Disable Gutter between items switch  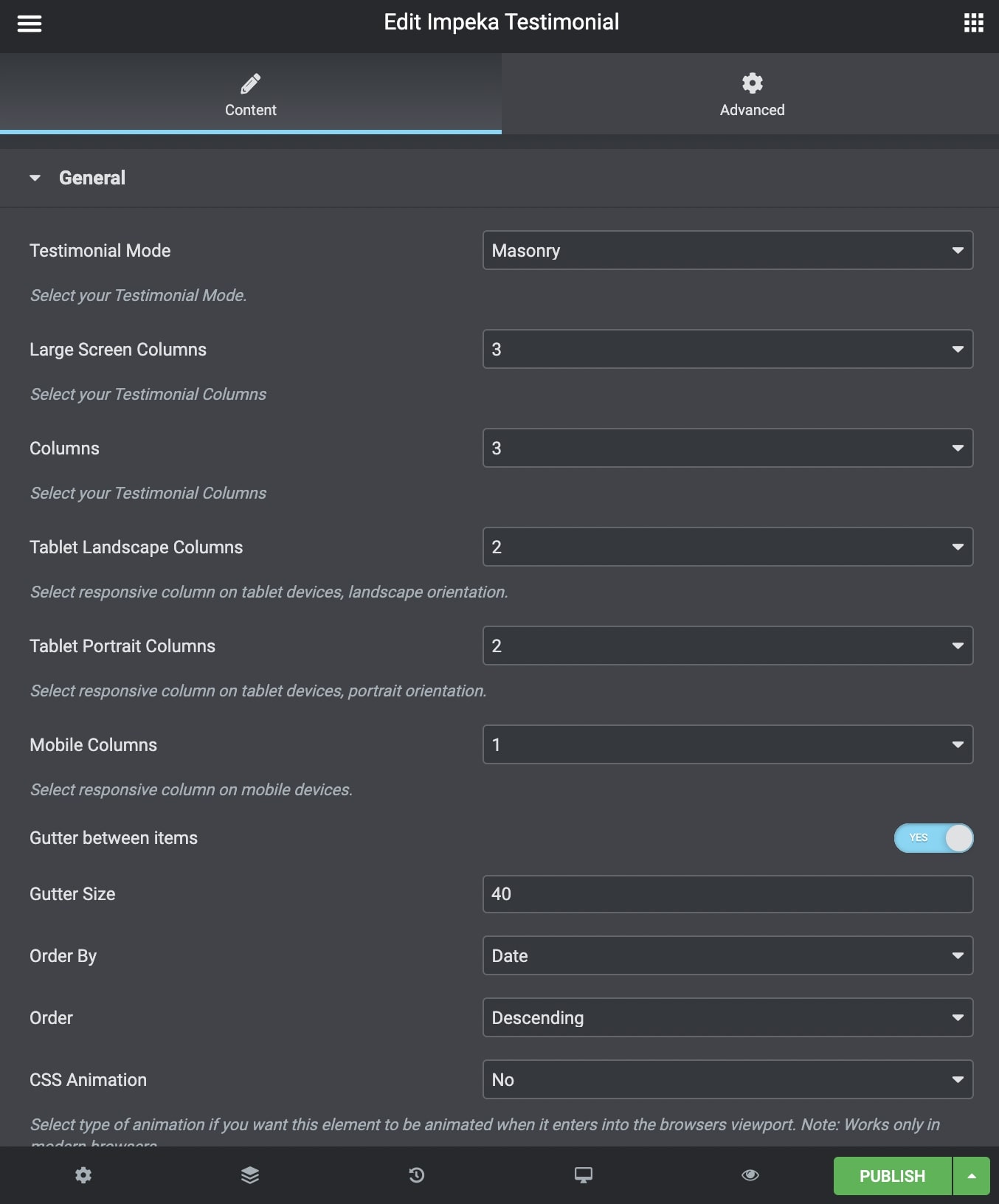point(933,838)
